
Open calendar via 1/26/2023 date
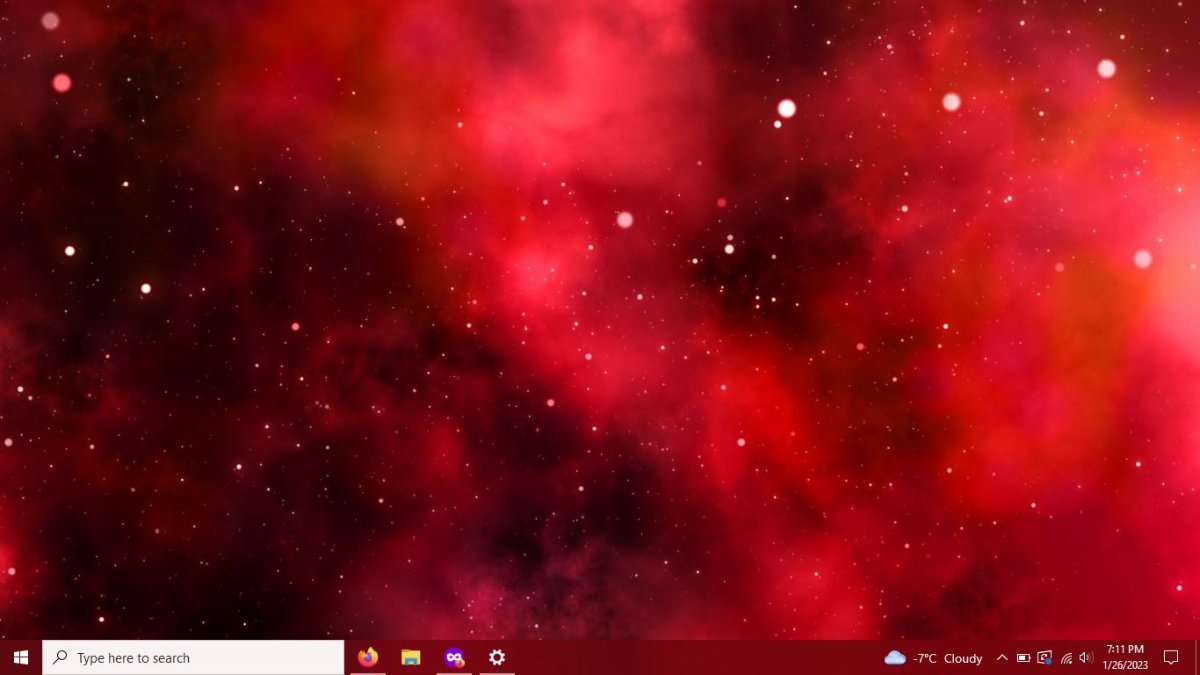[x=1125, y=665]
